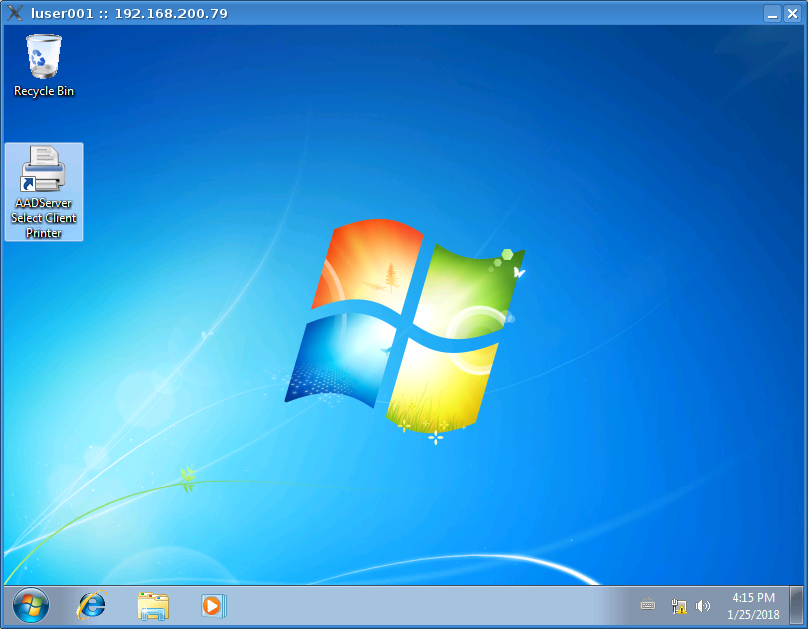
Task: Click the 4:15 PM clock time
Action: [753, 598]
